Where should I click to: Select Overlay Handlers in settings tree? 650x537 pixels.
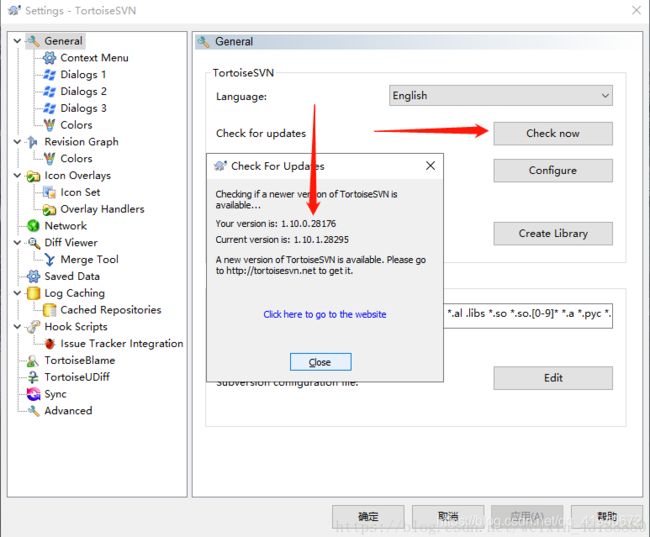click(x=102, y=209)
